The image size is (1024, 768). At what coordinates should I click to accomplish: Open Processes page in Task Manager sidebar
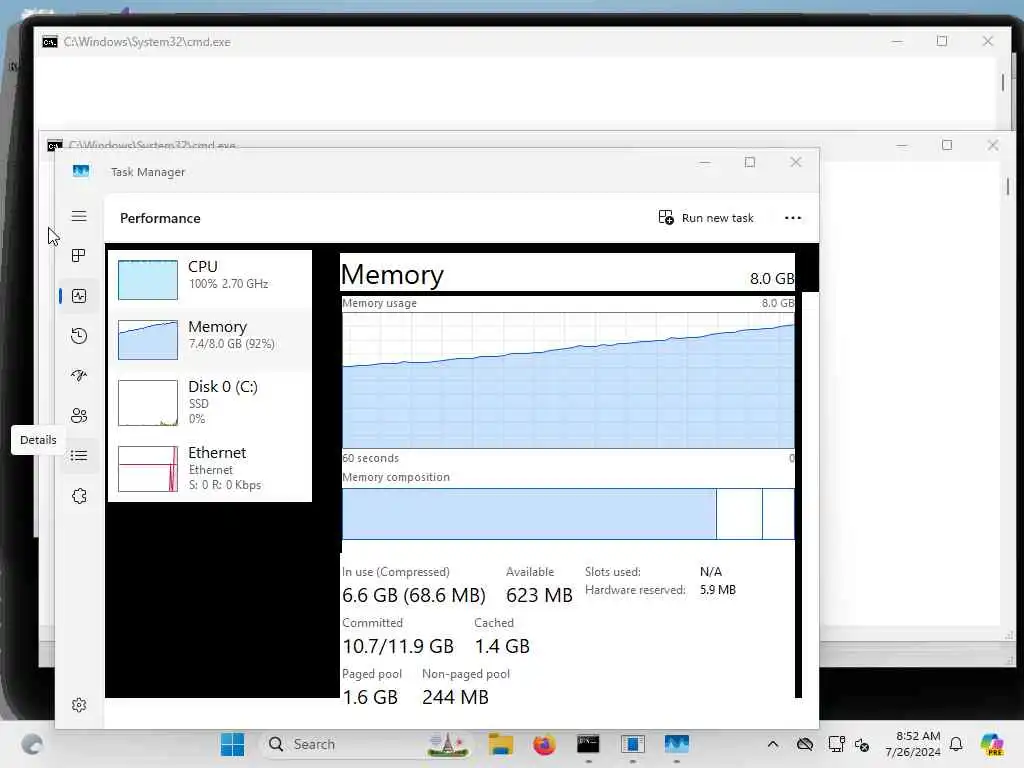[79, 255]
